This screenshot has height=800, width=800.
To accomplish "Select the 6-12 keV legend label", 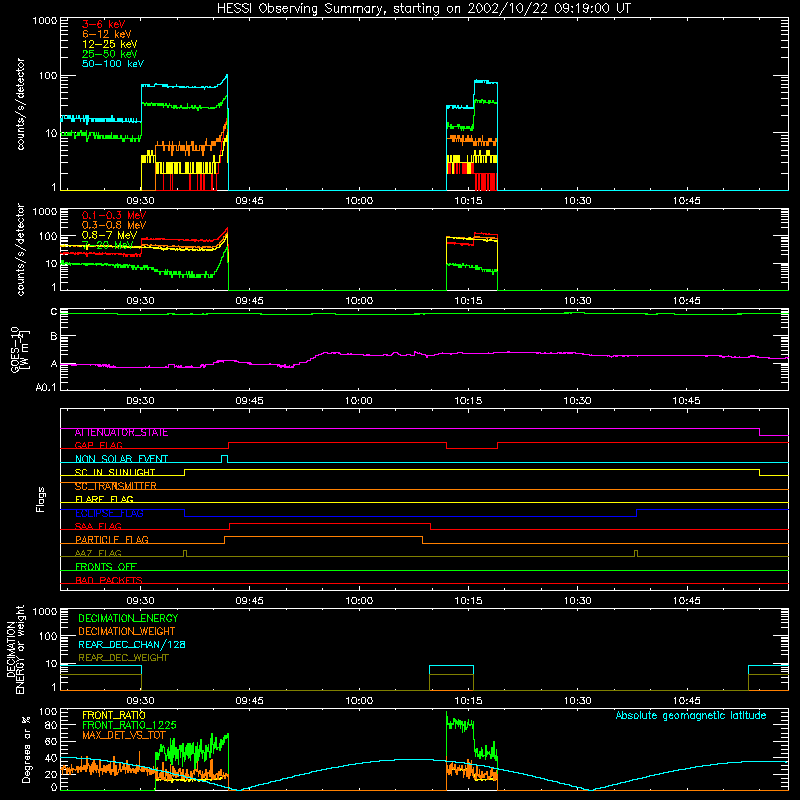I will (107, 34).
